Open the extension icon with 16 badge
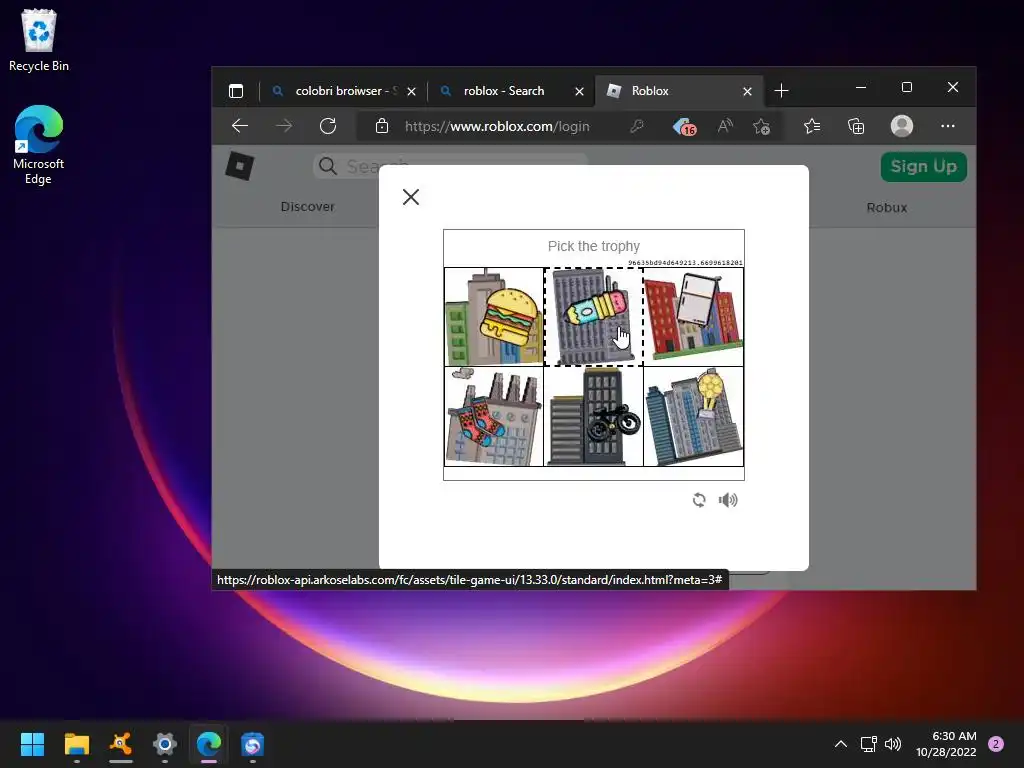 pyautogui.click(x=684, y=126)
